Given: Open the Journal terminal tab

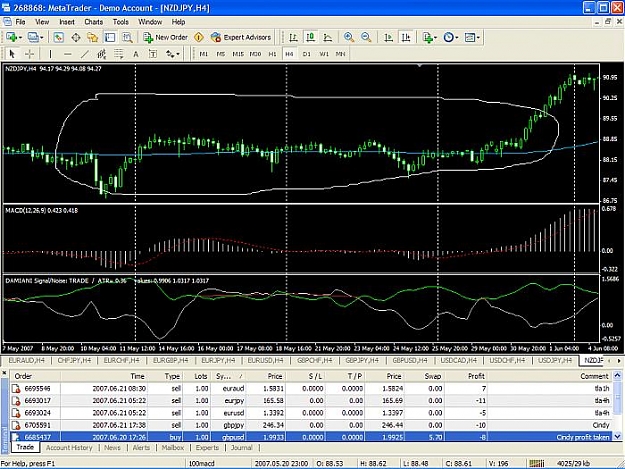Looking at the screenshot, I should tap(242, 447).
